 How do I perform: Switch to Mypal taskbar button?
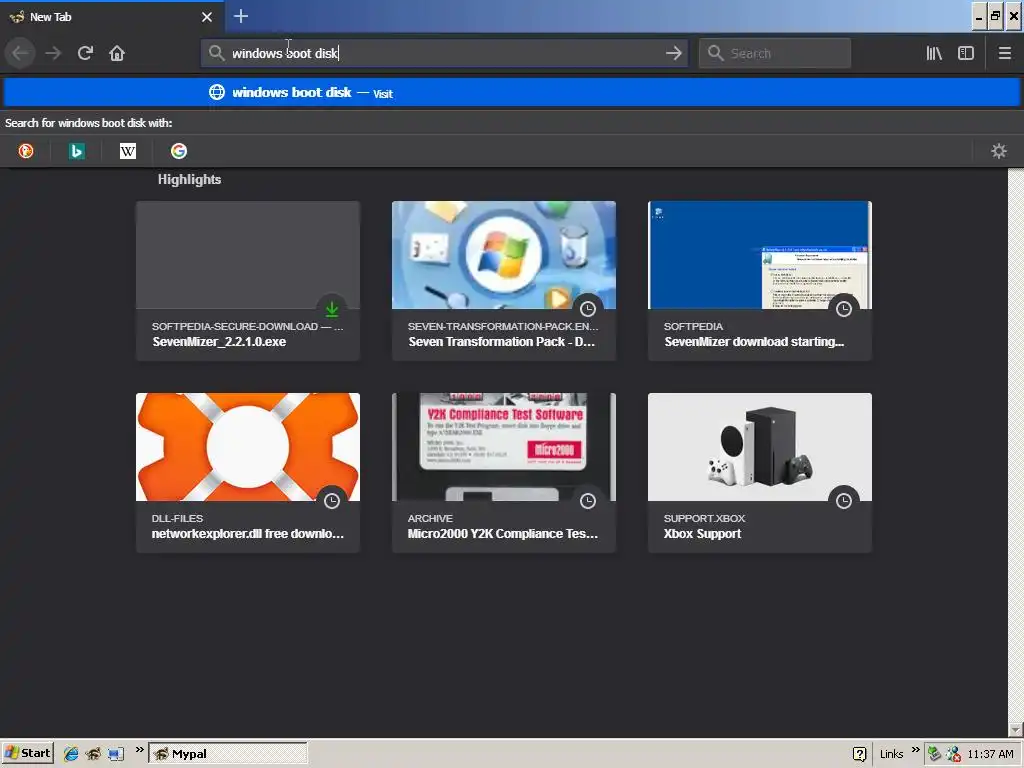[x=228, y=754]
